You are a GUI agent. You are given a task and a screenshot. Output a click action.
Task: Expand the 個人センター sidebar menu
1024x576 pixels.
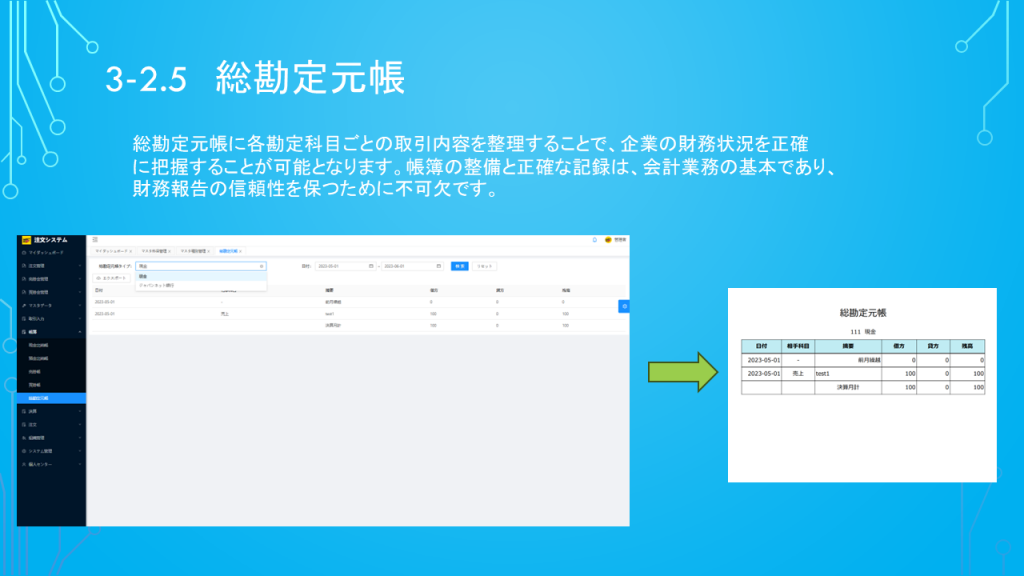tap(51, 464)
